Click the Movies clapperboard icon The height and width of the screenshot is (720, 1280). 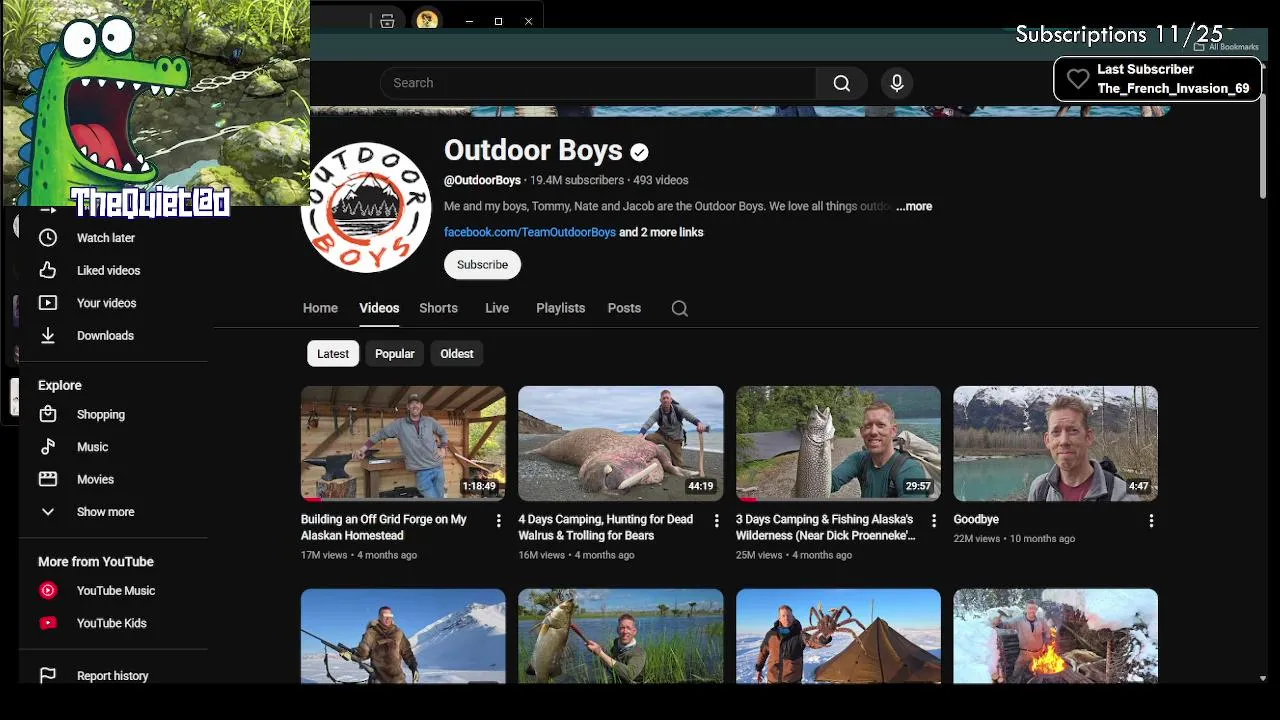48,479
